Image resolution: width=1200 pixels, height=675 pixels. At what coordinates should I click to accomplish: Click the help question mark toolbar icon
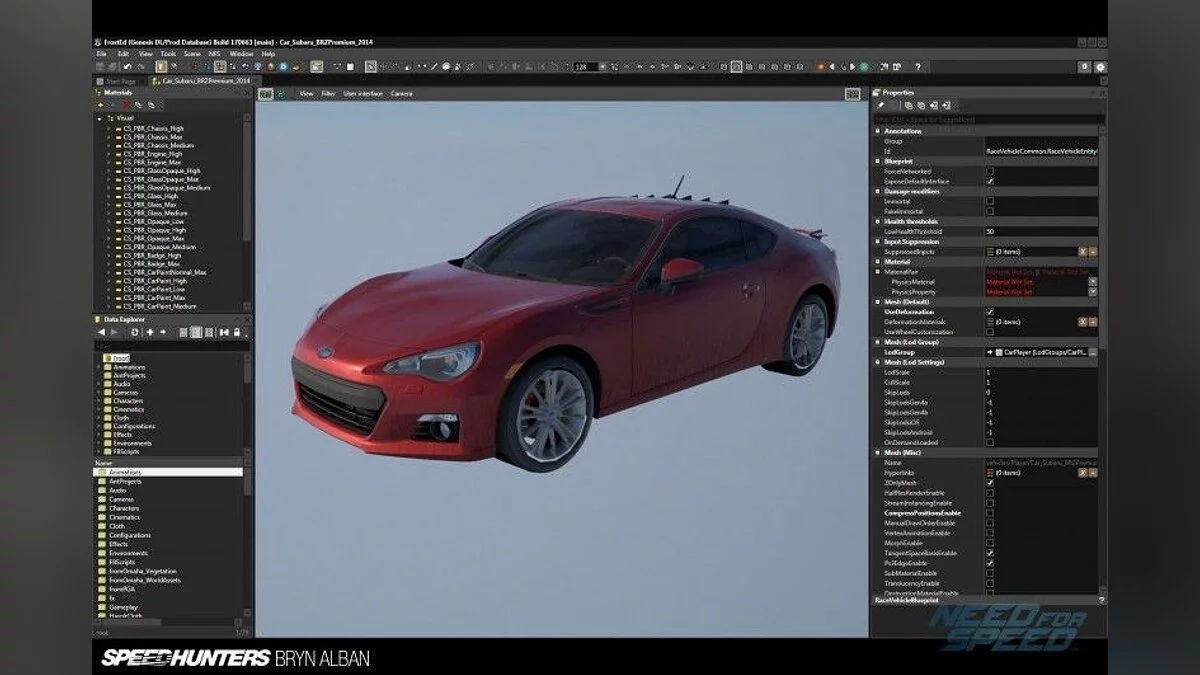tap(917, 67)
